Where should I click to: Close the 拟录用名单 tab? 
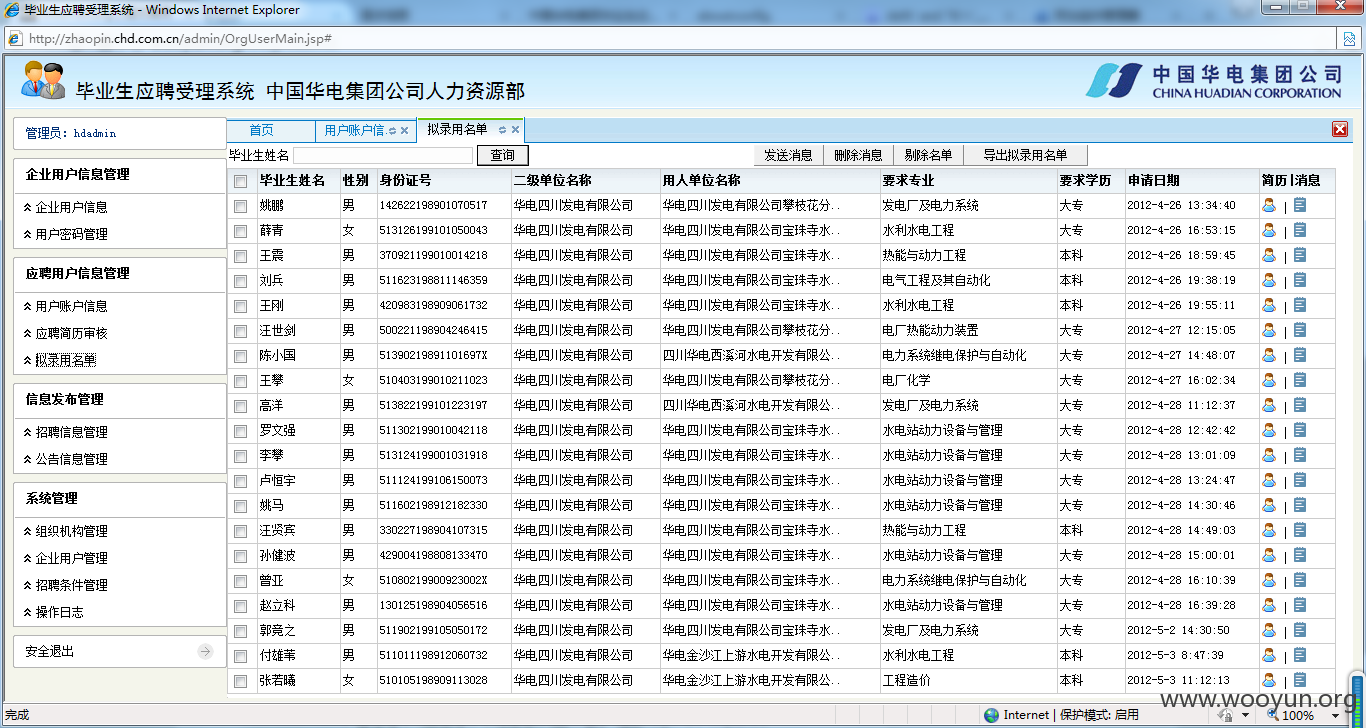tap(516, 130)
